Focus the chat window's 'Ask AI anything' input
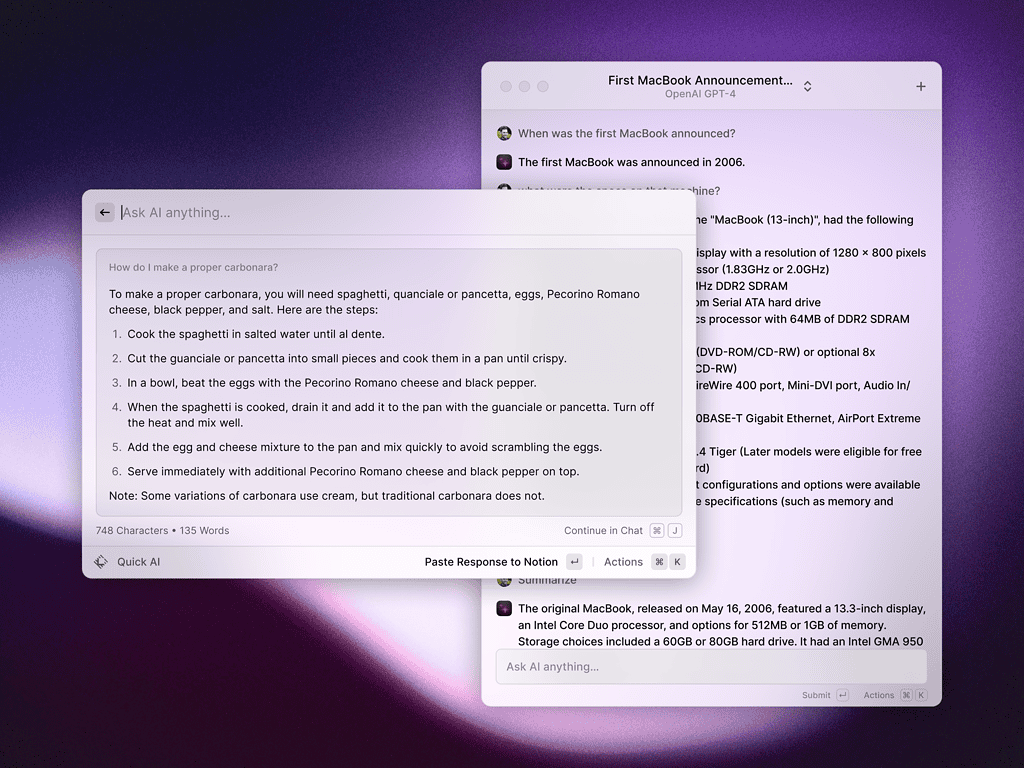 pyautogui.click(x=710, y=667)
